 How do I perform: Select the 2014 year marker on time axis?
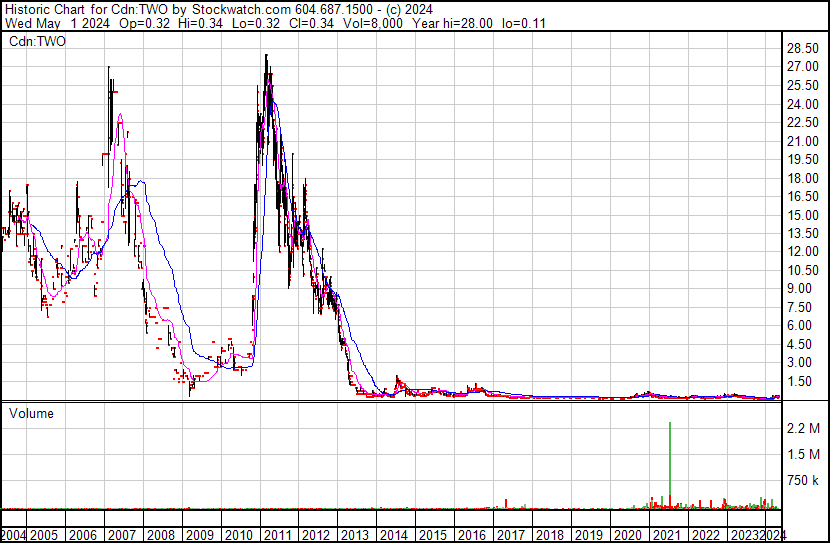(x=394, y=534)
